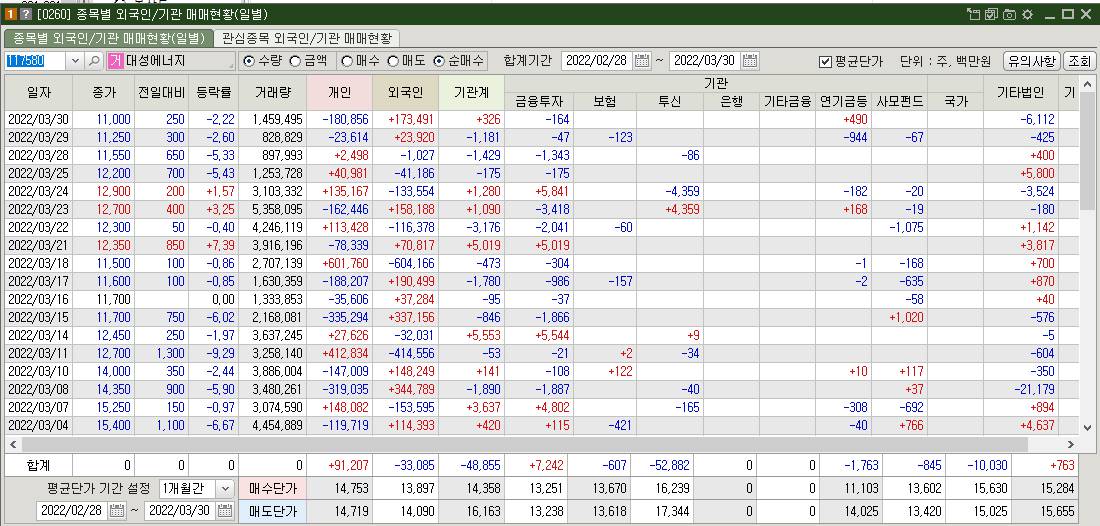Select the 2022/03/30 date row cell
Viewport: 1100px width, 526px height.
[39, 119]
